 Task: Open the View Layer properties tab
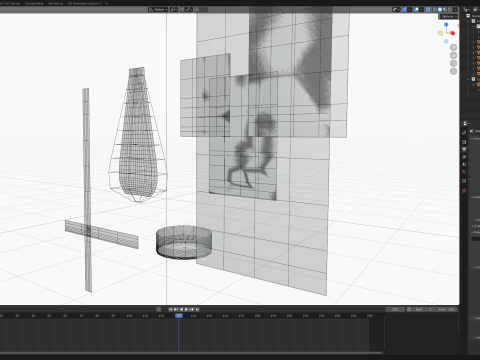pos(464,157)
